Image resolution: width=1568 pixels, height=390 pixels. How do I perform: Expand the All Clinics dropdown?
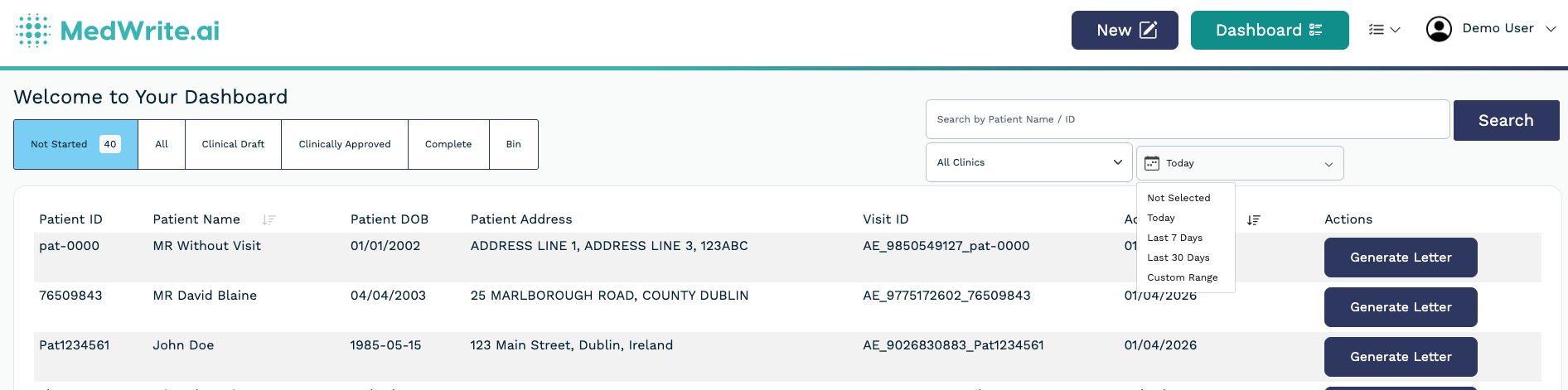coord(1028,162)
